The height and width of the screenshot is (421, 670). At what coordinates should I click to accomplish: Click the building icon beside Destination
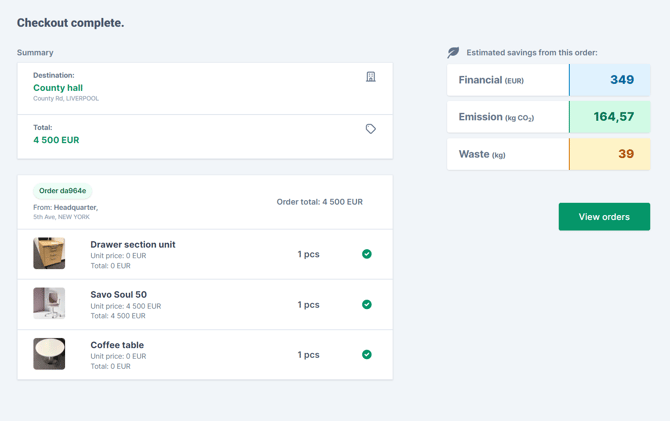[x=371, y=77]
